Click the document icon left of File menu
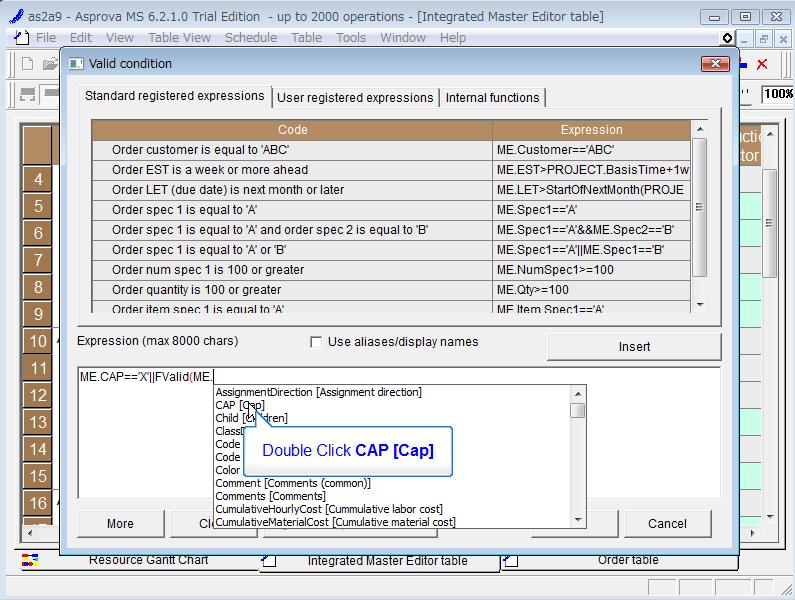This screenshot has width=795, height=600. tap(21, 38)
